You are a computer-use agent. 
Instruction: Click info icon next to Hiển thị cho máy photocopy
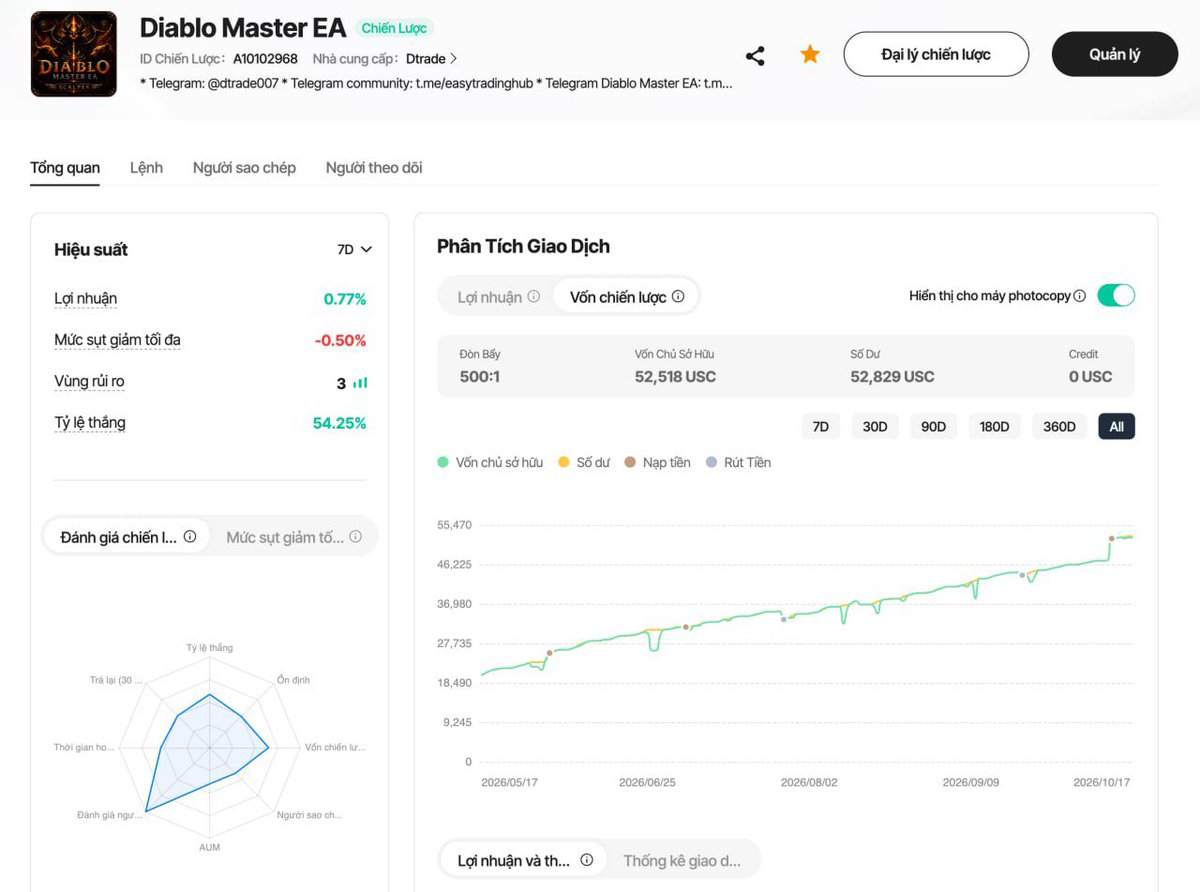point(1079,296)
